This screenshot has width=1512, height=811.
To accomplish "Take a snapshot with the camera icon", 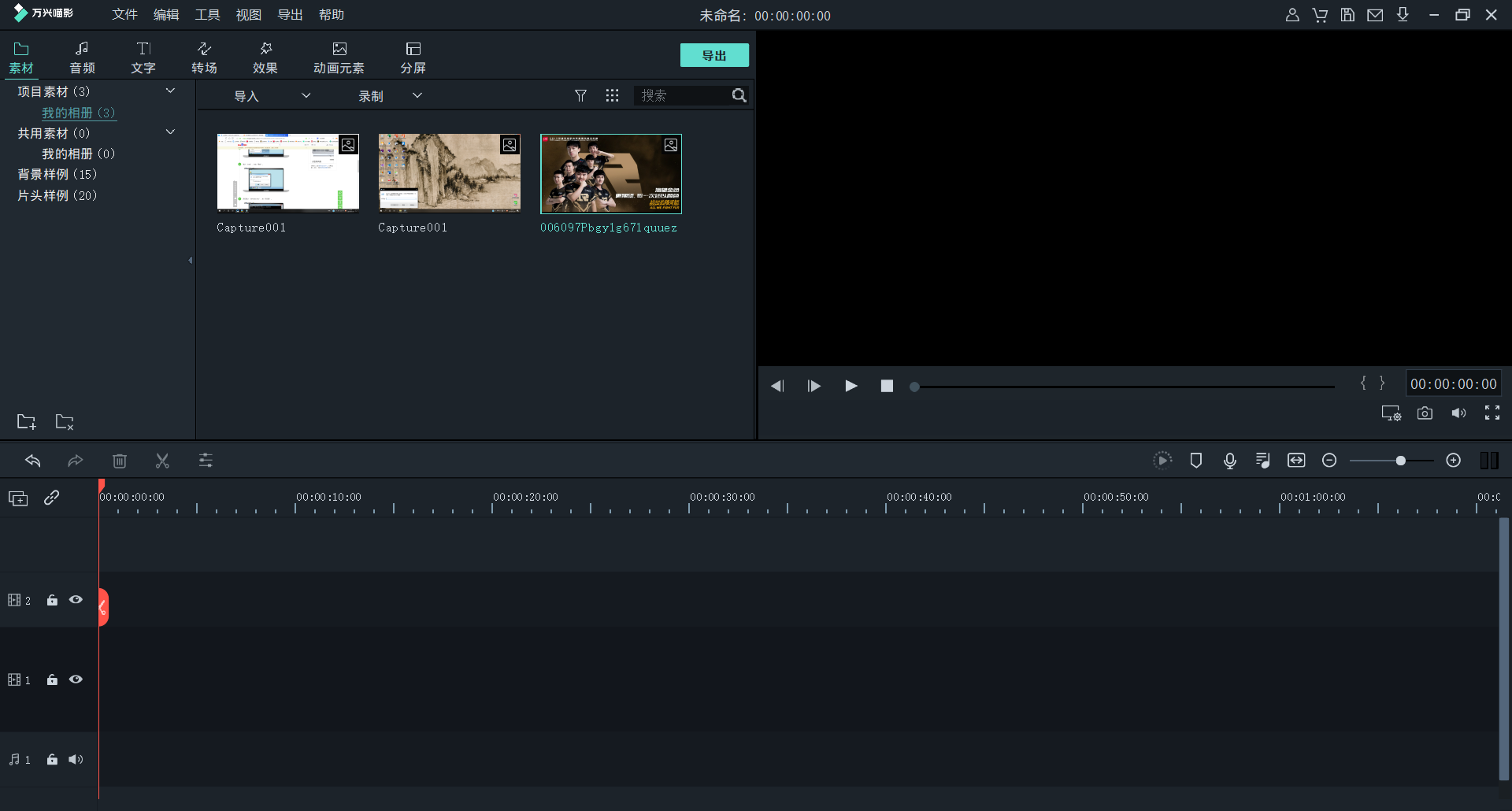I will (1424, 413).
